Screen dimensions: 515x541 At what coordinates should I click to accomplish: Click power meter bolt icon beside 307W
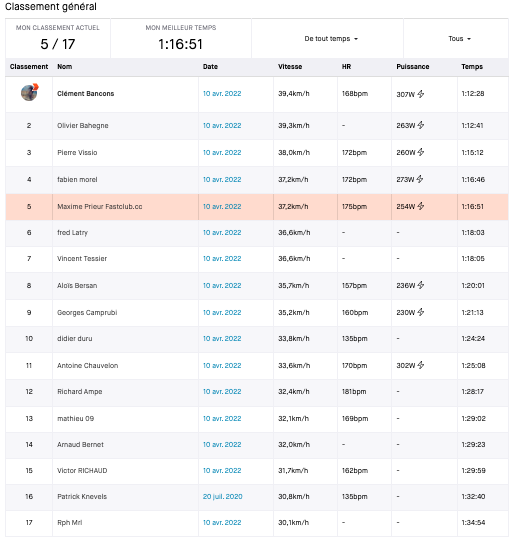coord(420,94)
